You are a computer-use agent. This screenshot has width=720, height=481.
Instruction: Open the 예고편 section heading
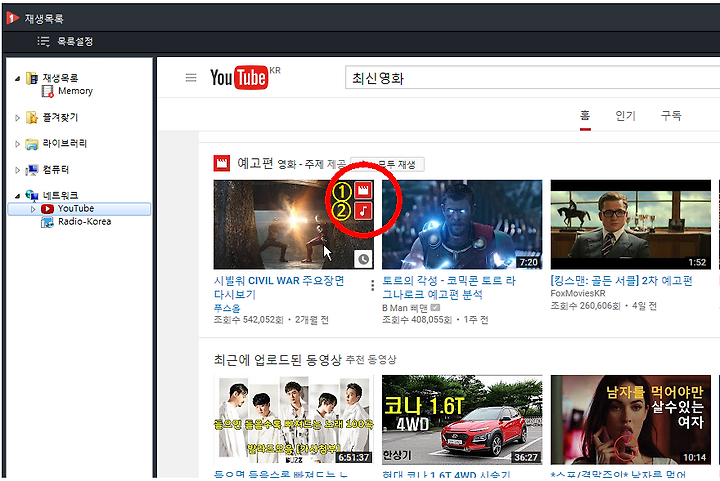255,163
